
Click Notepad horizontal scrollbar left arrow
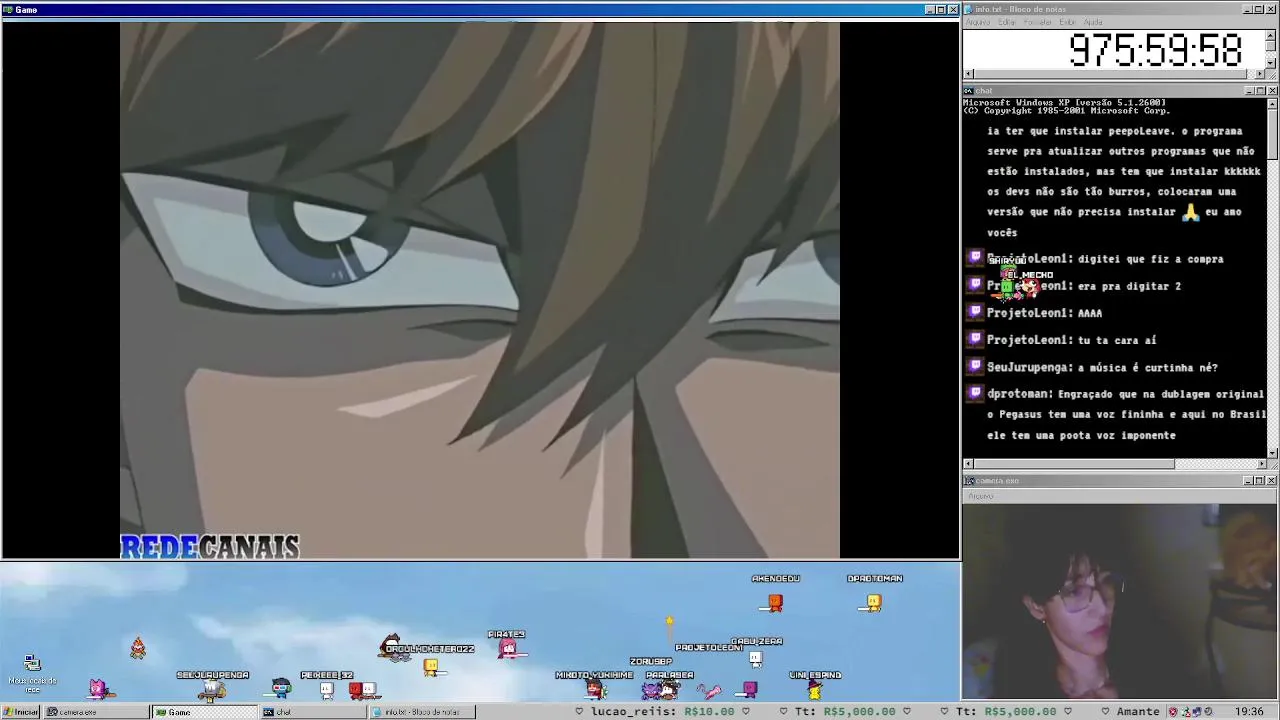pos(968,74)
